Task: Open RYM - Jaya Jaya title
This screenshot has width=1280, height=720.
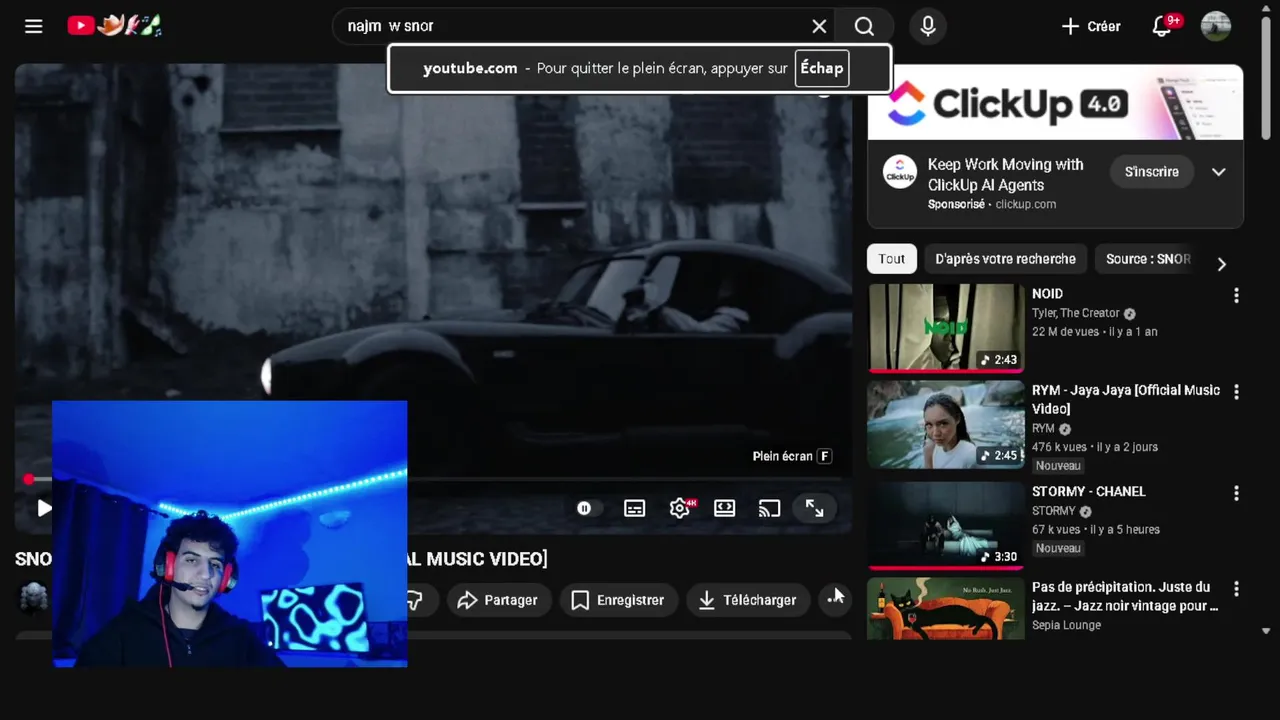Action: click(1126, 399)
